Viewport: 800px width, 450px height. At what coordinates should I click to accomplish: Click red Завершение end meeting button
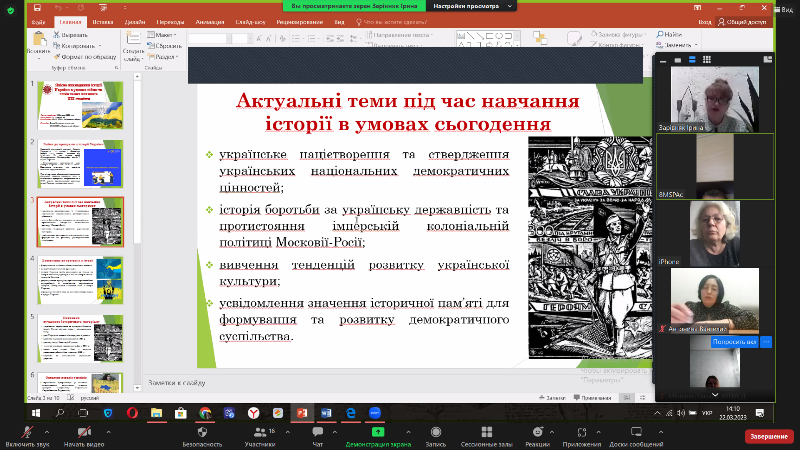click(x=769, y=436)
